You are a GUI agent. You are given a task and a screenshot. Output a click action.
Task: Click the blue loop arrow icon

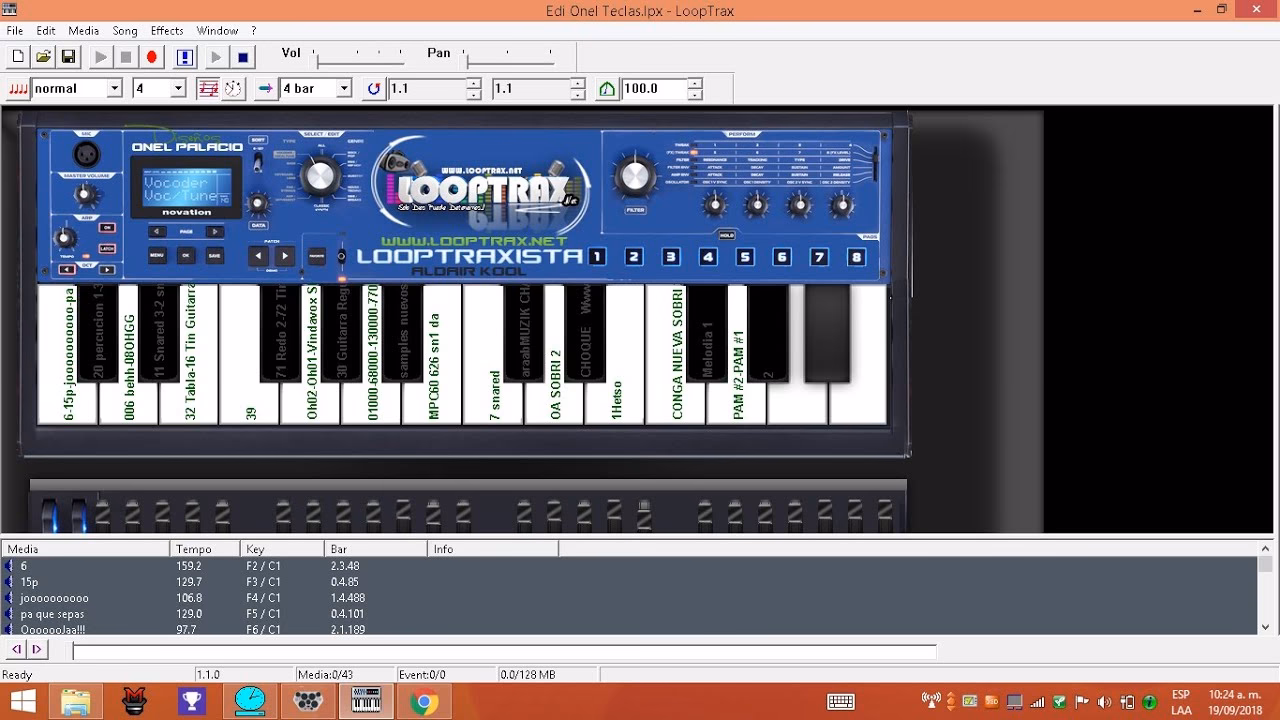373,89
